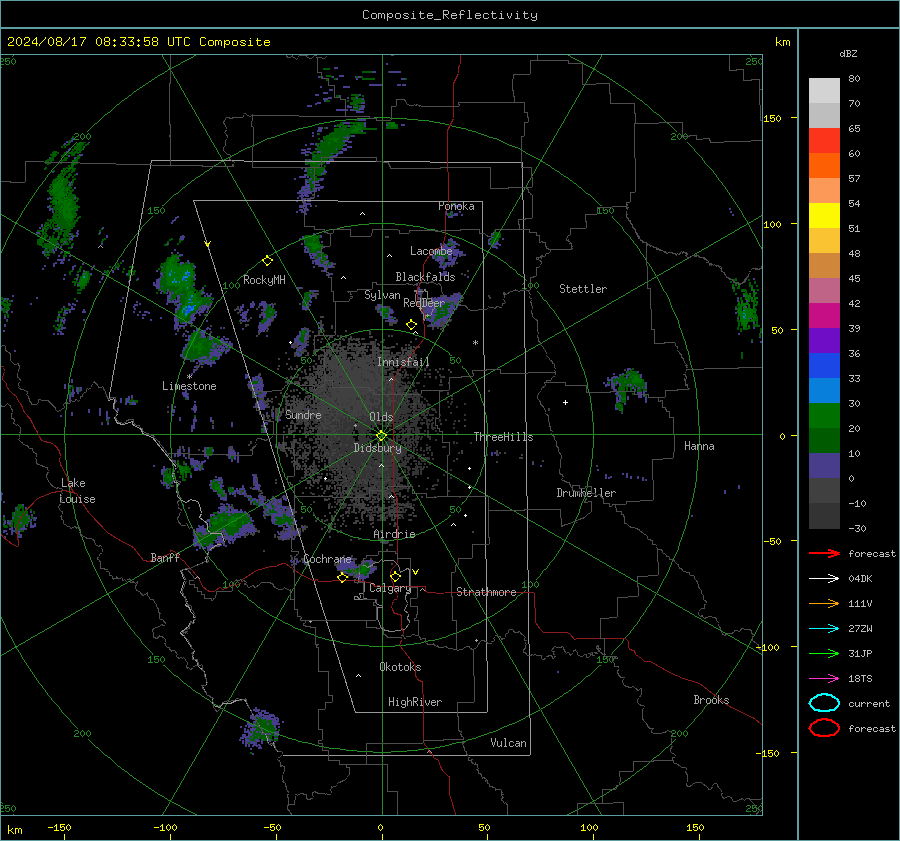Screen dimensions: 900x841
Task: Click the cyan 'current' ellipse symbol
Action: pyautogui.click(x=824, y=703)
